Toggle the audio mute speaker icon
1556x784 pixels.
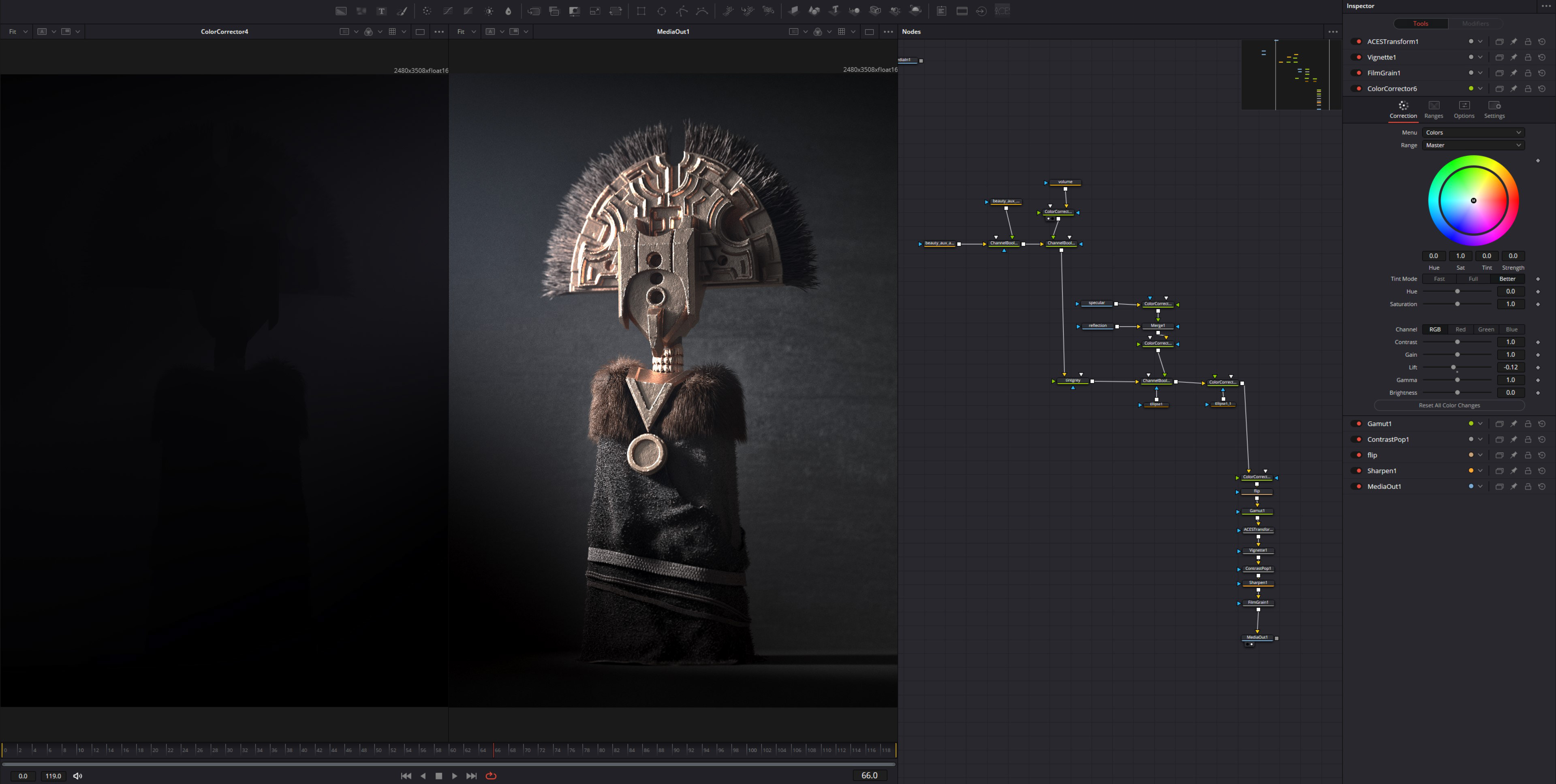[77, 776]
